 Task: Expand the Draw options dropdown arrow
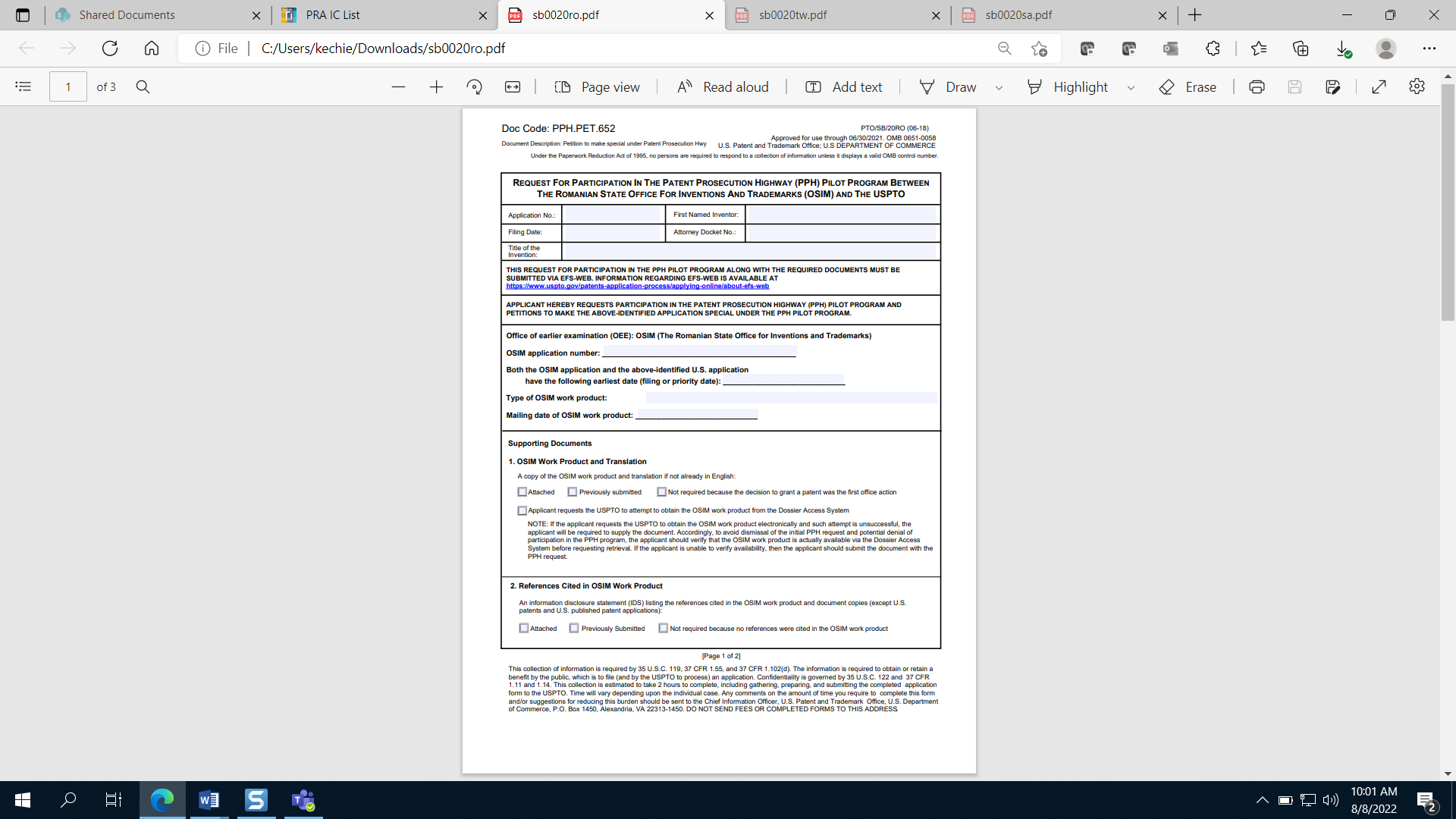pyautogui.click(x=999, y=88)
